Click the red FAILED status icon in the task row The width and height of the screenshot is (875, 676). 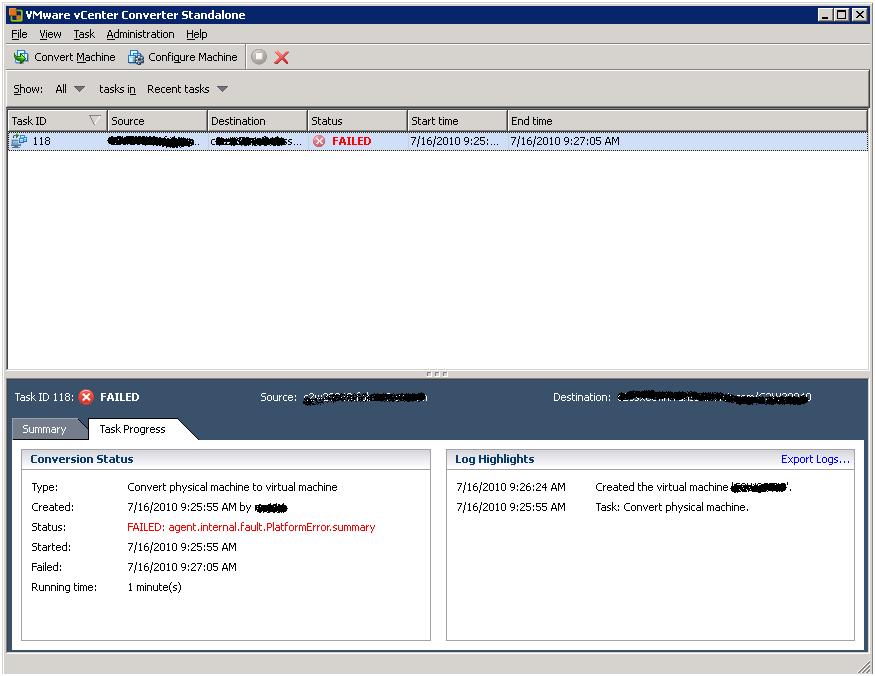click(318, 141)
